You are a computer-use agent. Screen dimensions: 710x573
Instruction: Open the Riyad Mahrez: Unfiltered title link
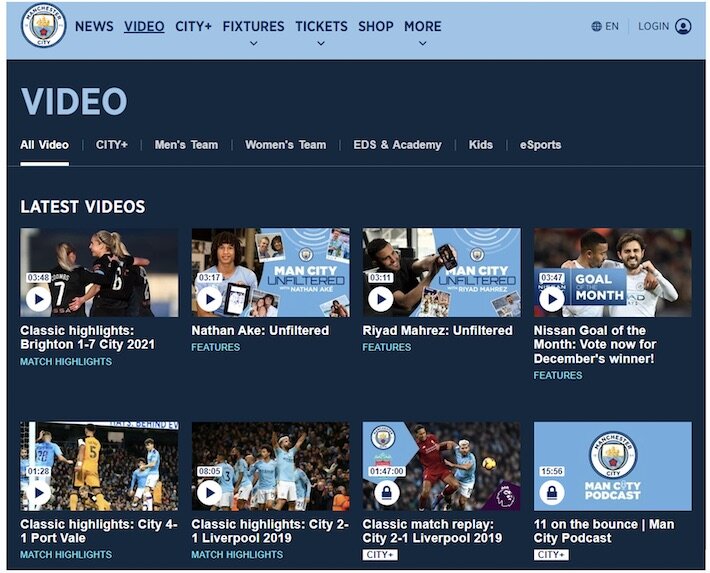coord(437,331)
